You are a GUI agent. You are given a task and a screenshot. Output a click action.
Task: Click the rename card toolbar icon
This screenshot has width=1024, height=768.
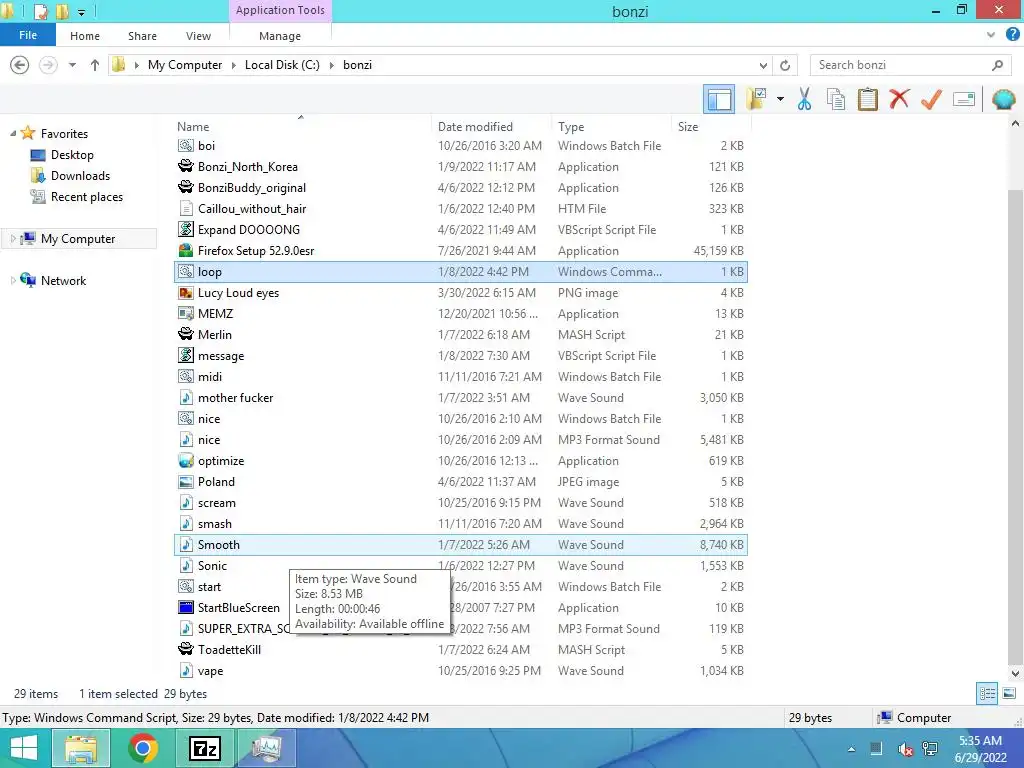pos(963,99)
